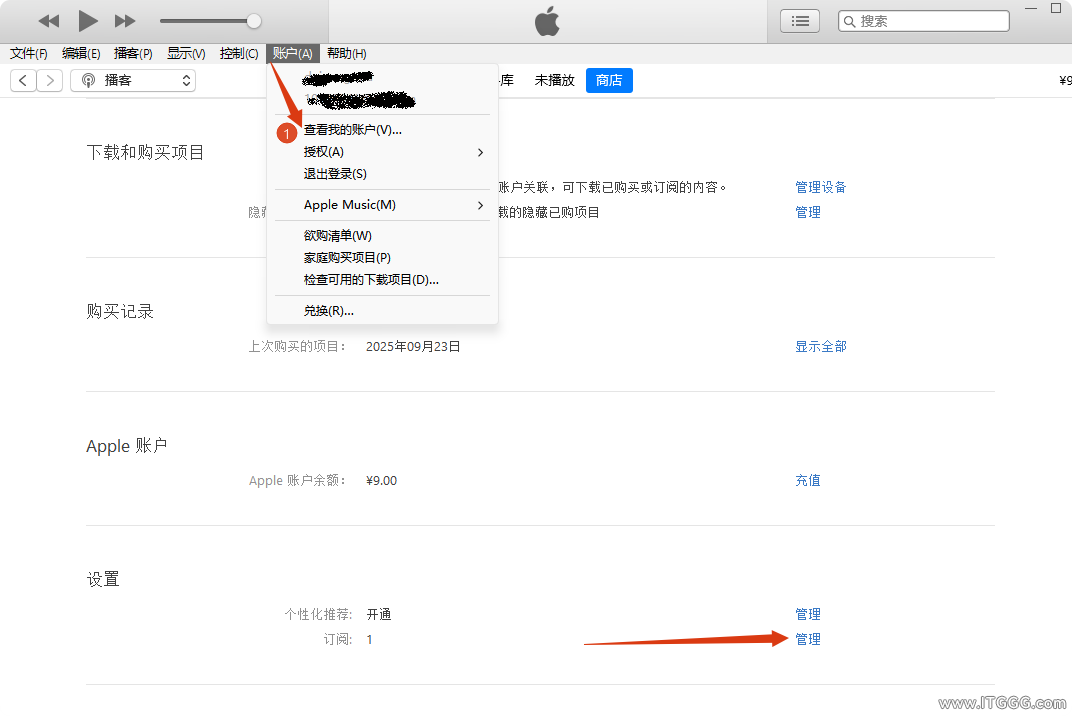Open the 播客 media type dropdown
1072x716 pixels.
click(133, 81)
